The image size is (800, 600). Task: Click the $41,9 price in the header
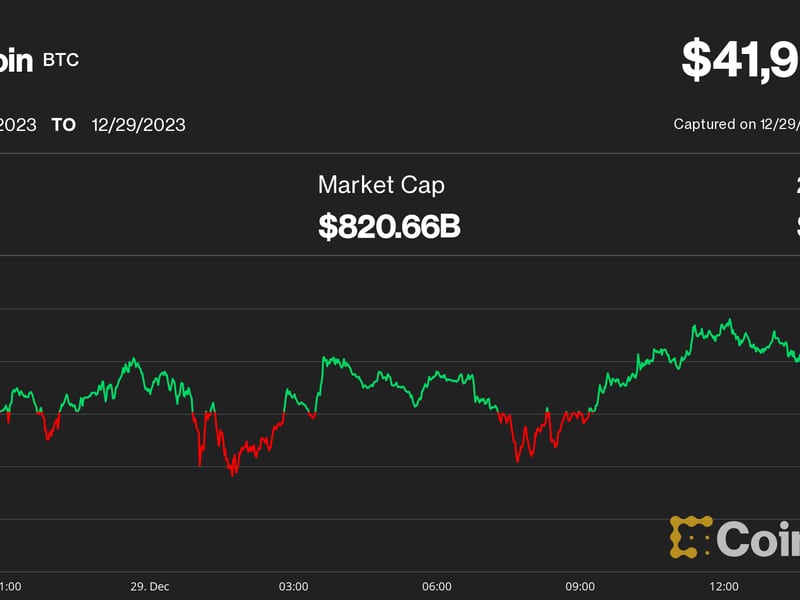[740, 60]
